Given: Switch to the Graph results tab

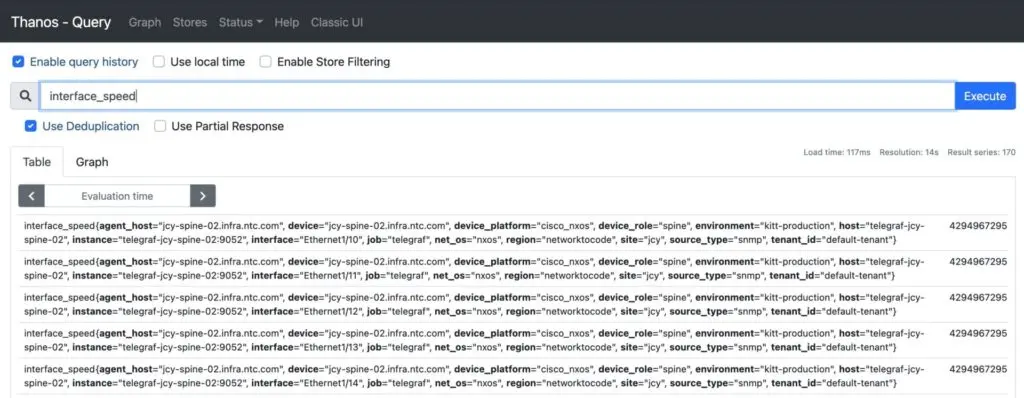Looking at the screenshot, I should 92,162.
